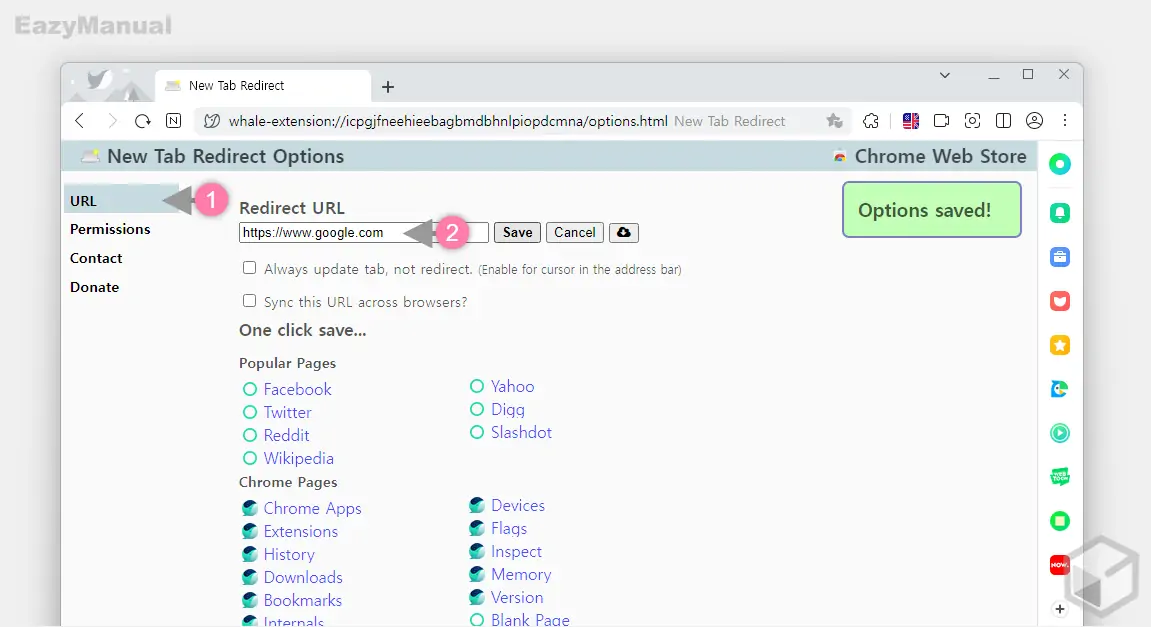Expand the tab search chevron dropdown
This screenshot has height=627, width=1151.
945,75
